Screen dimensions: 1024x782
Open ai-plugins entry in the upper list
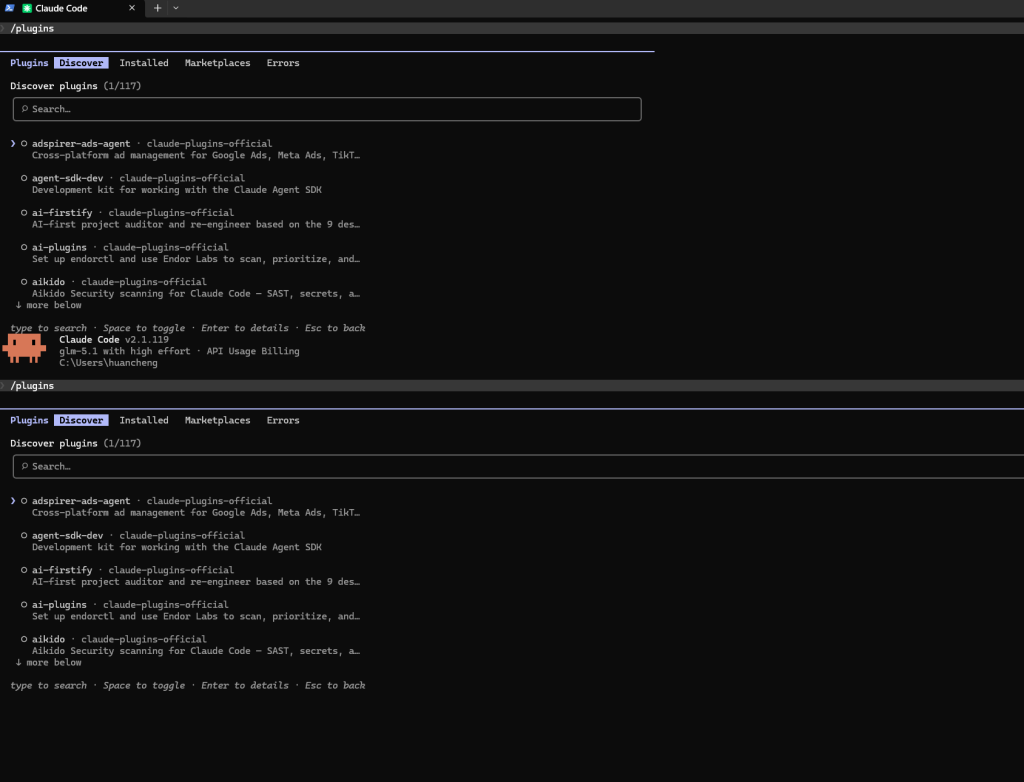point(59,247)
